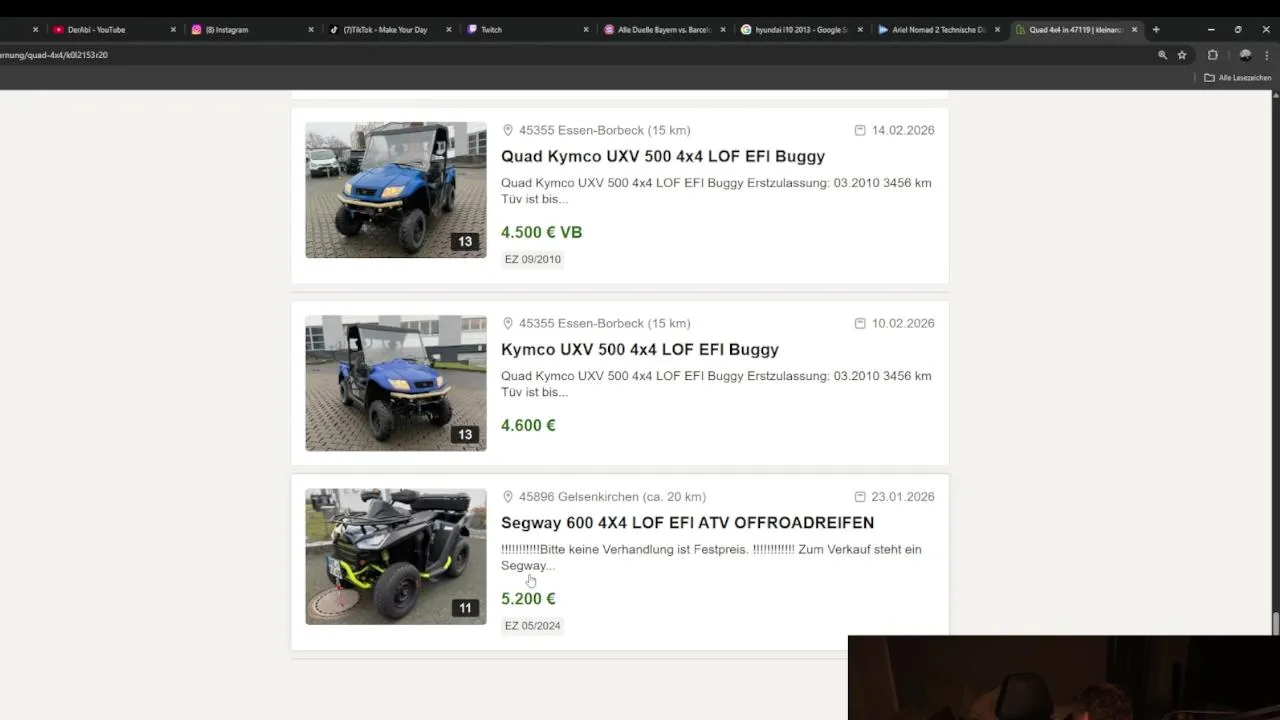
Task: Click the Instagram favicon on its tab
Action: [197, 30]
